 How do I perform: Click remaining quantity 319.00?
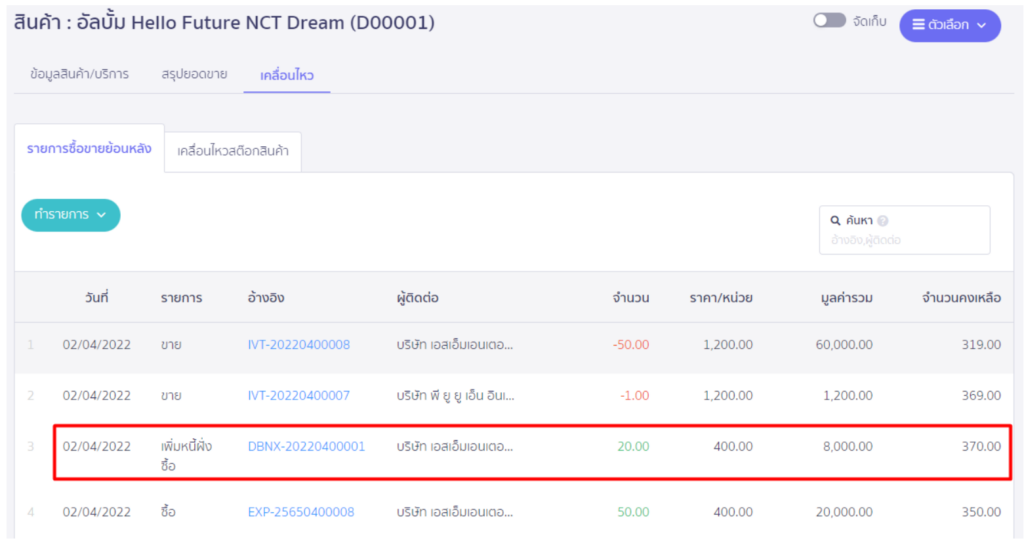point(981,345)
